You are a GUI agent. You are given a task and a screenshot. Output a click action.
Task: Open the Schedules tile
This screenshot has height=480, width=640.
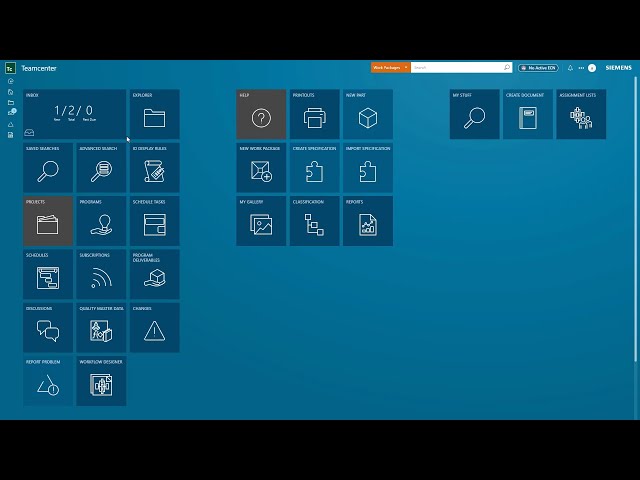click(x=48, y=274)
